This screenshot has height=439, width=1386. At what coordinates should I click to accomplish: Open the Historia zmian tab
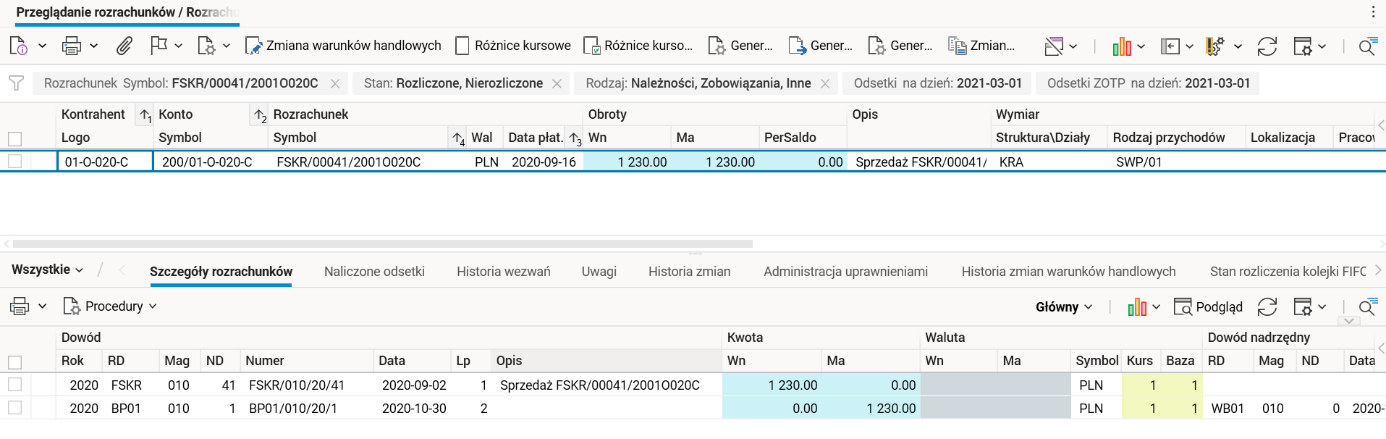(689, 271)
